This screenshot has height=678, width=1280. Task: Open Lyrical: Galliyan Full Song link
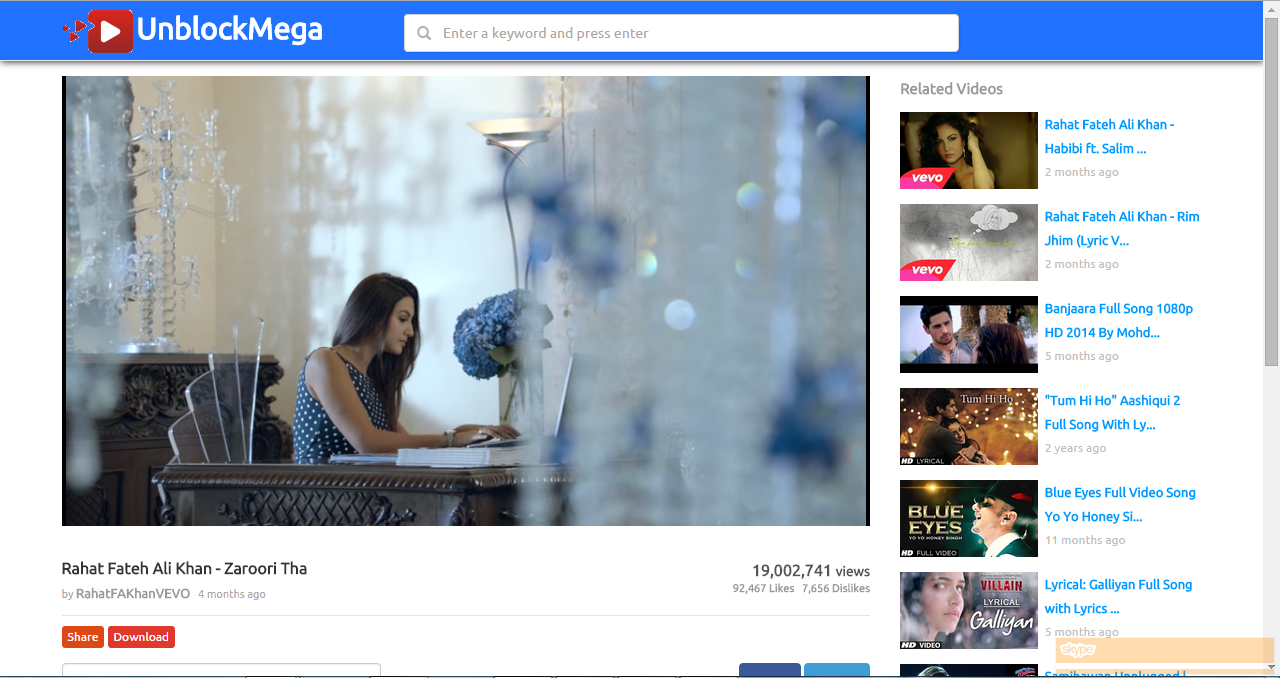1118,596
